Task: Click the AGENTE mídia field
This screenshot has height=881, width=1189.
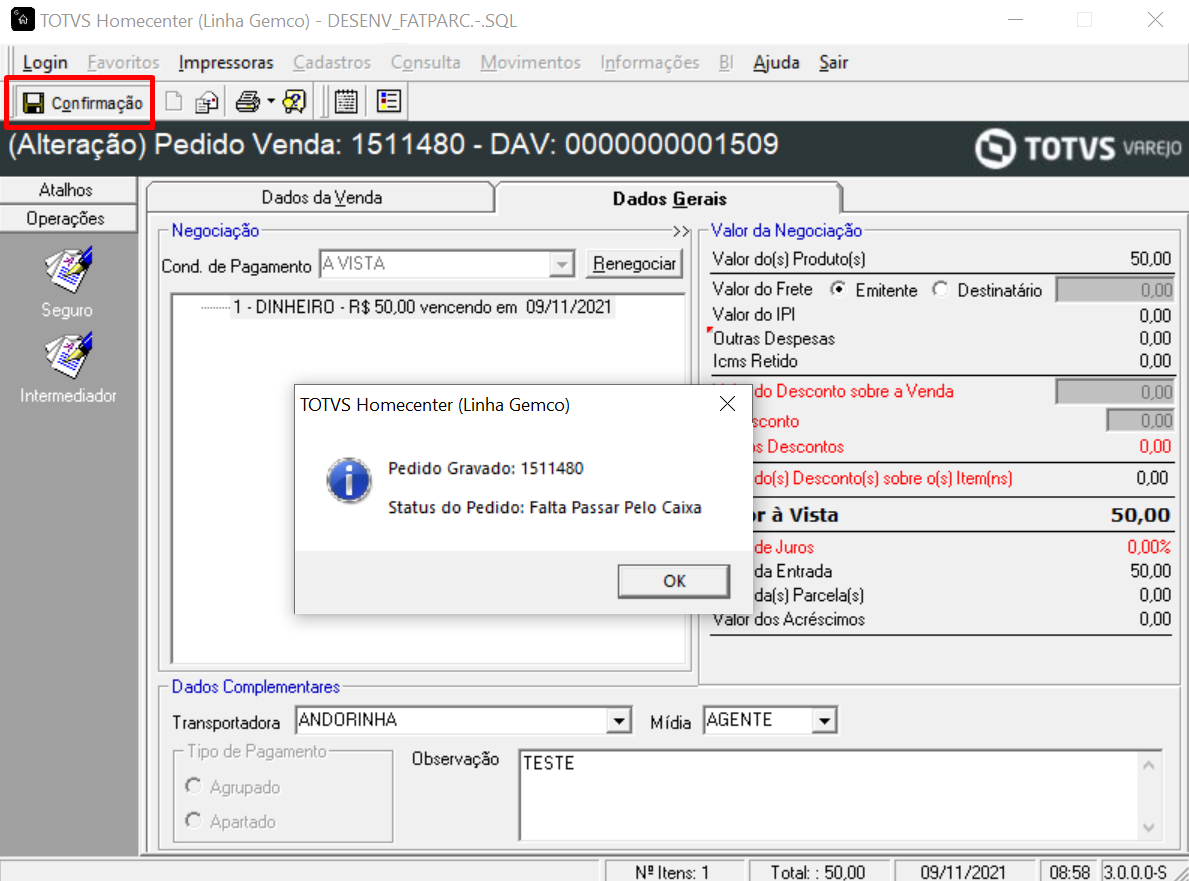Action: point(758,720)
